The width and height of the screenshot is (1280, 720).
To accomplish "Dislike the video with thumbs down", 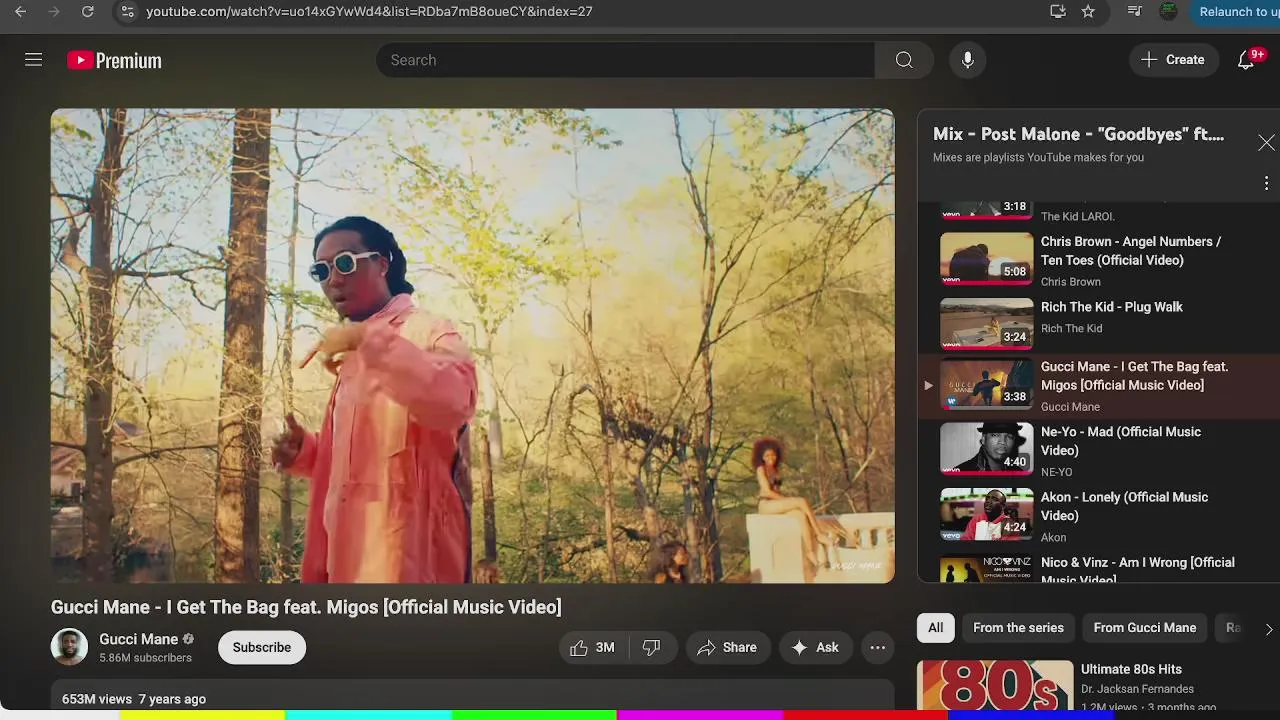I will [x=651, y=647].
